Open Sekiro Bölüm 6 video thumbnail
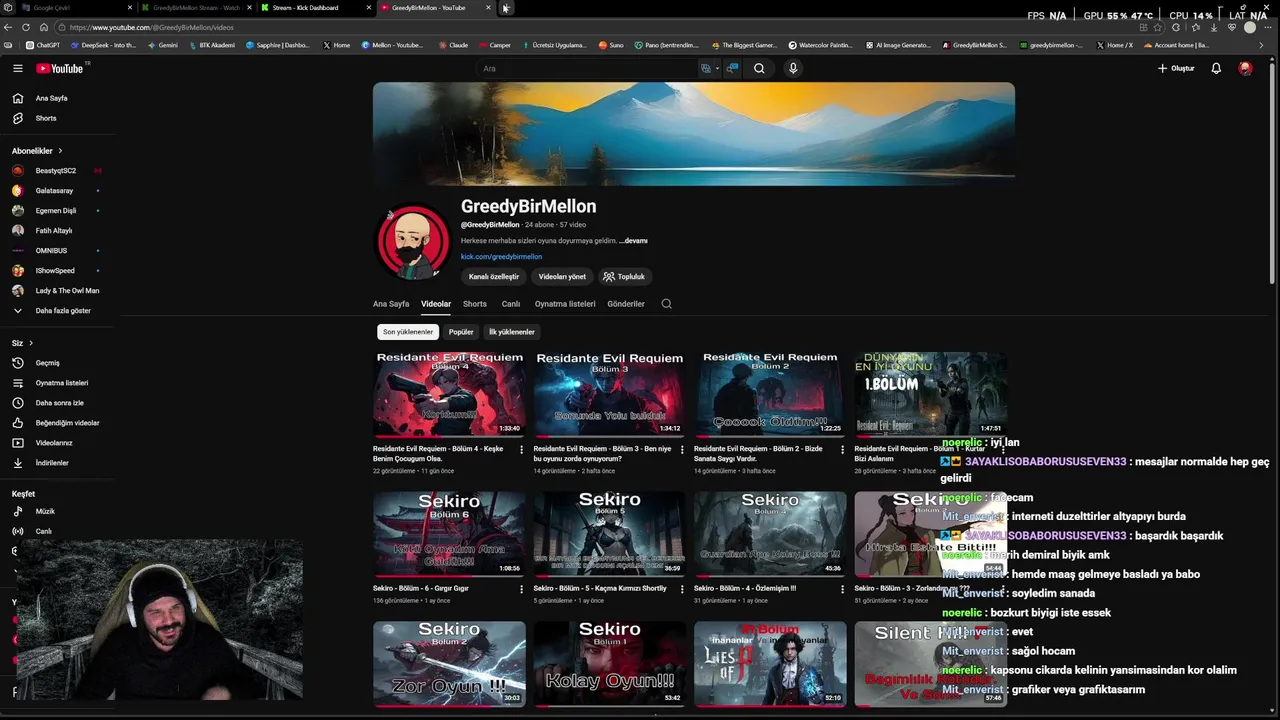Screen dimensions: 1280x720 click(x=449, y=533)
